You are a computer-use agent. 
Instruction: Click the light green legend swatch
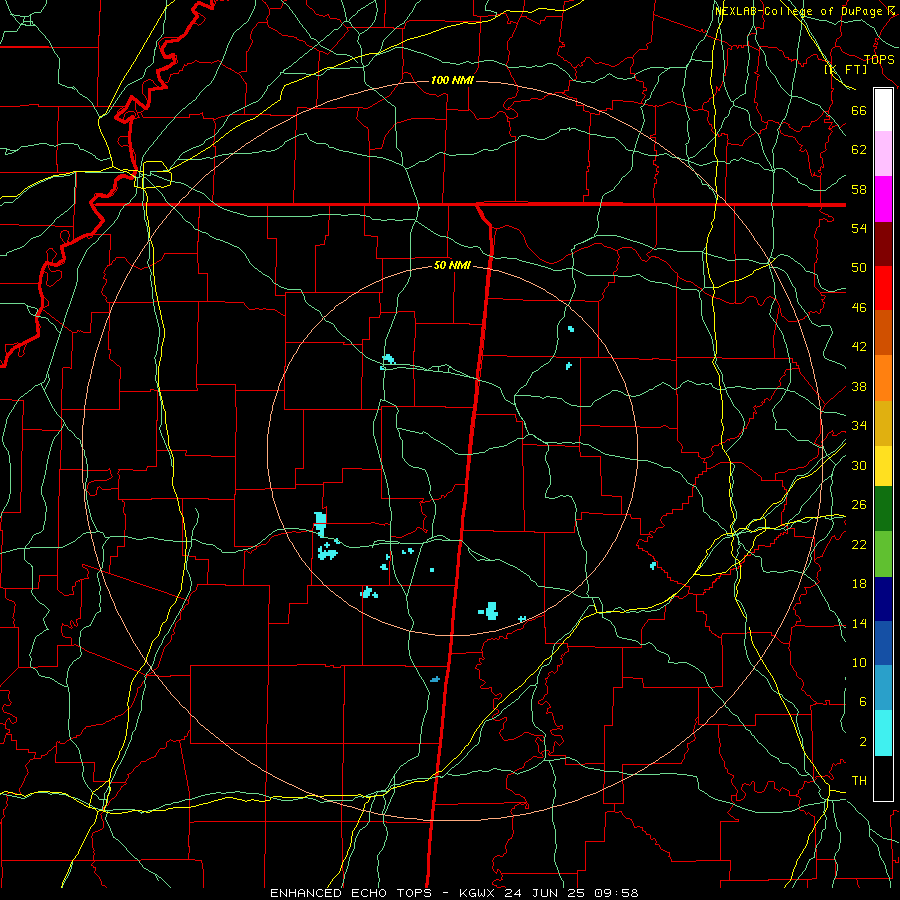point(883,554)
